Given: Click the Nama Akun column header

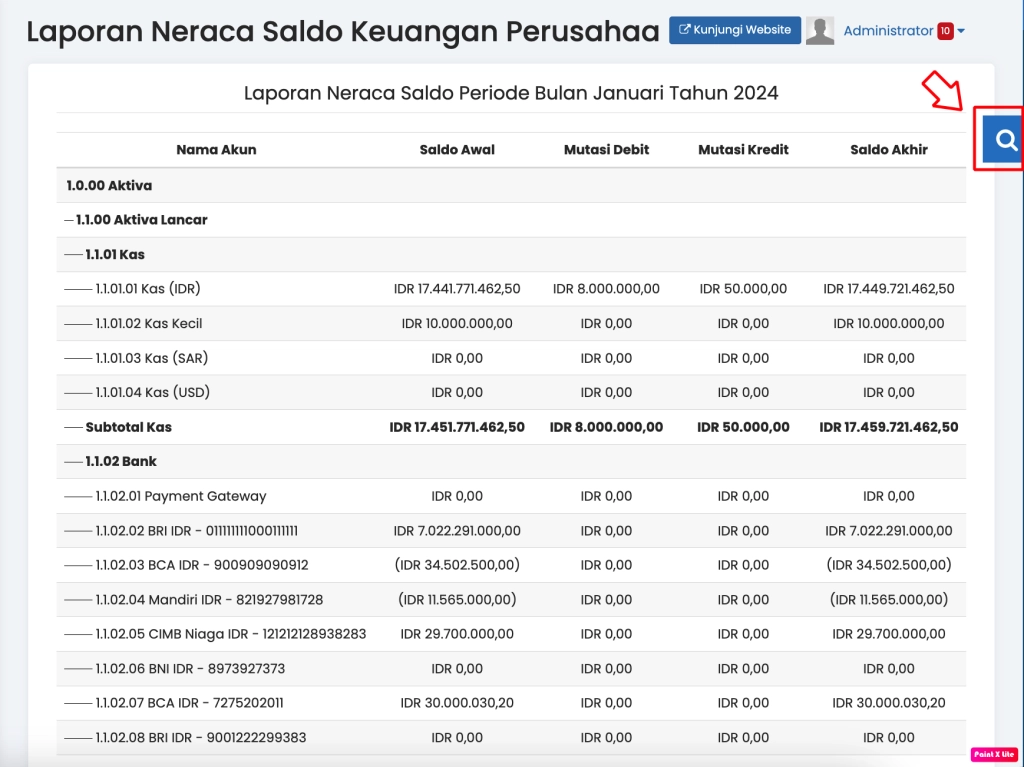Looking at the screenshot, I should tap(216, 150).
